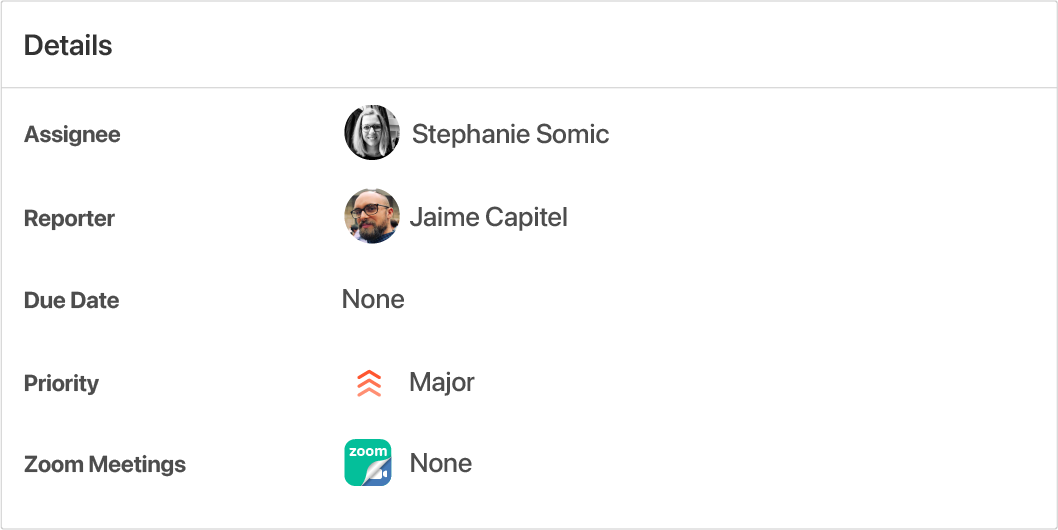This screenshot has height=530, width=1058.
Task: Click the word Major next to the priority icon
Action: click(x=442, y=382)
